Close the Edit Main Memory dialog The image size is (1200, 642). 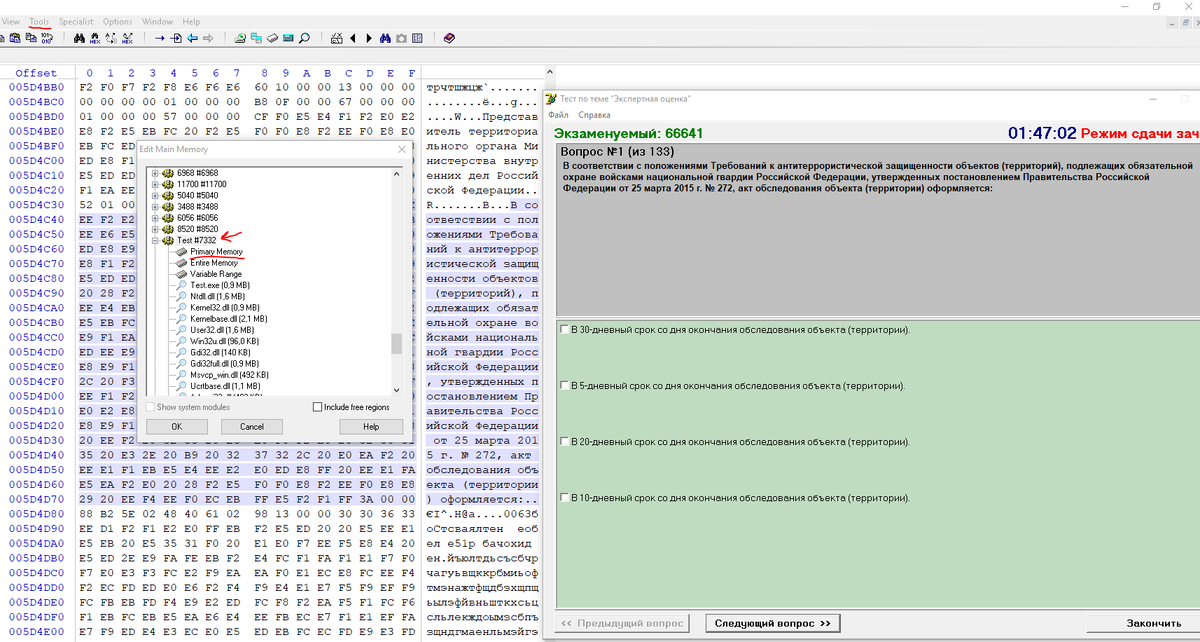402,148
